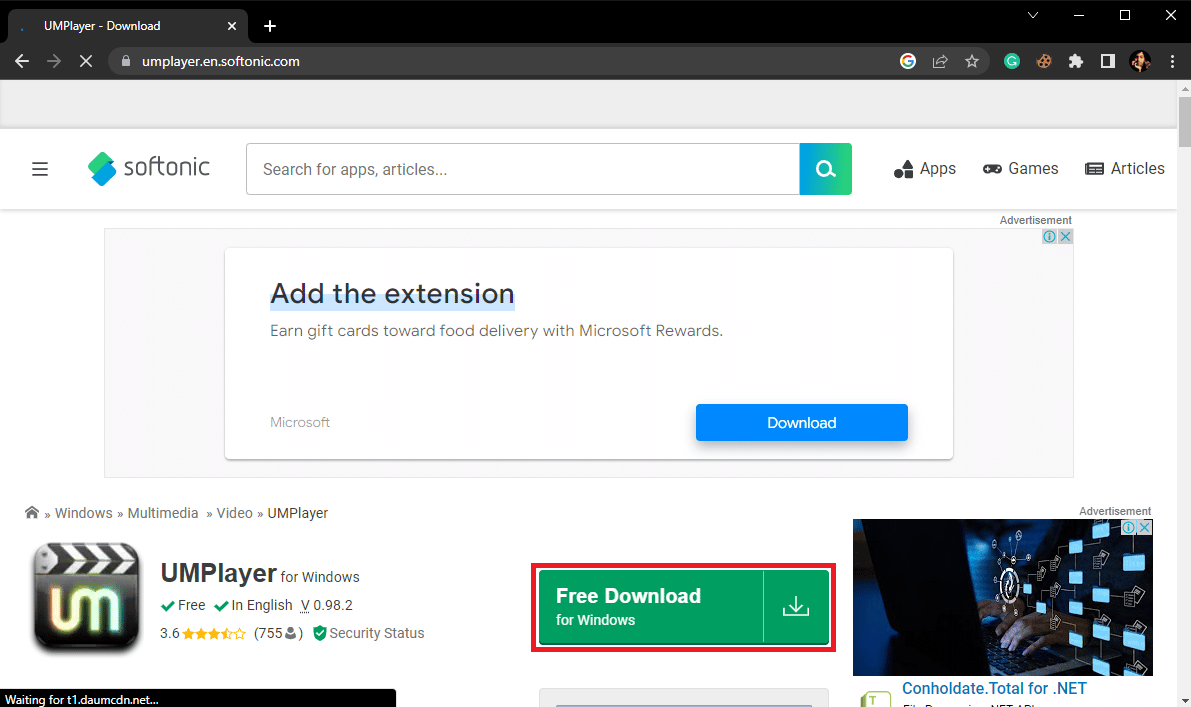This screenshot has height=707, width=1191.
Task: Click the UMPlayer app logo
Action: click(x=87, y=598)
